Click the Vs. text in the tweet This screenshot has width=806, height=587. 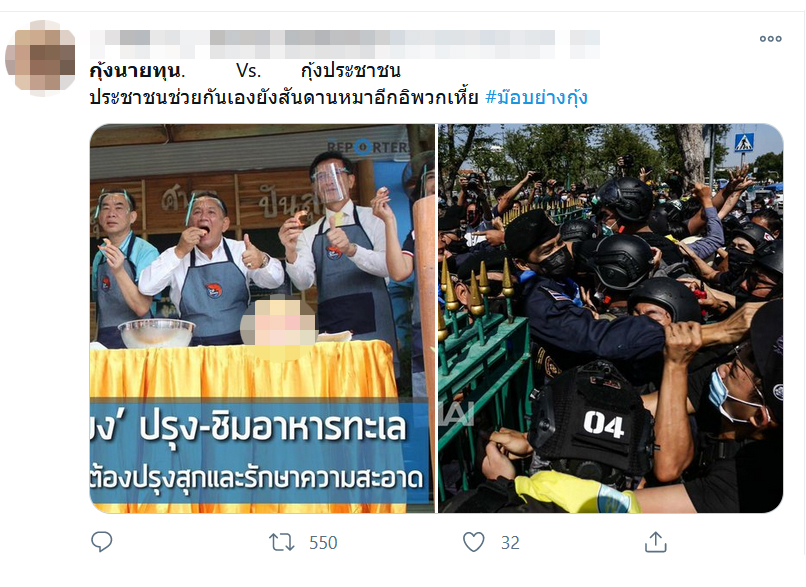248,70
